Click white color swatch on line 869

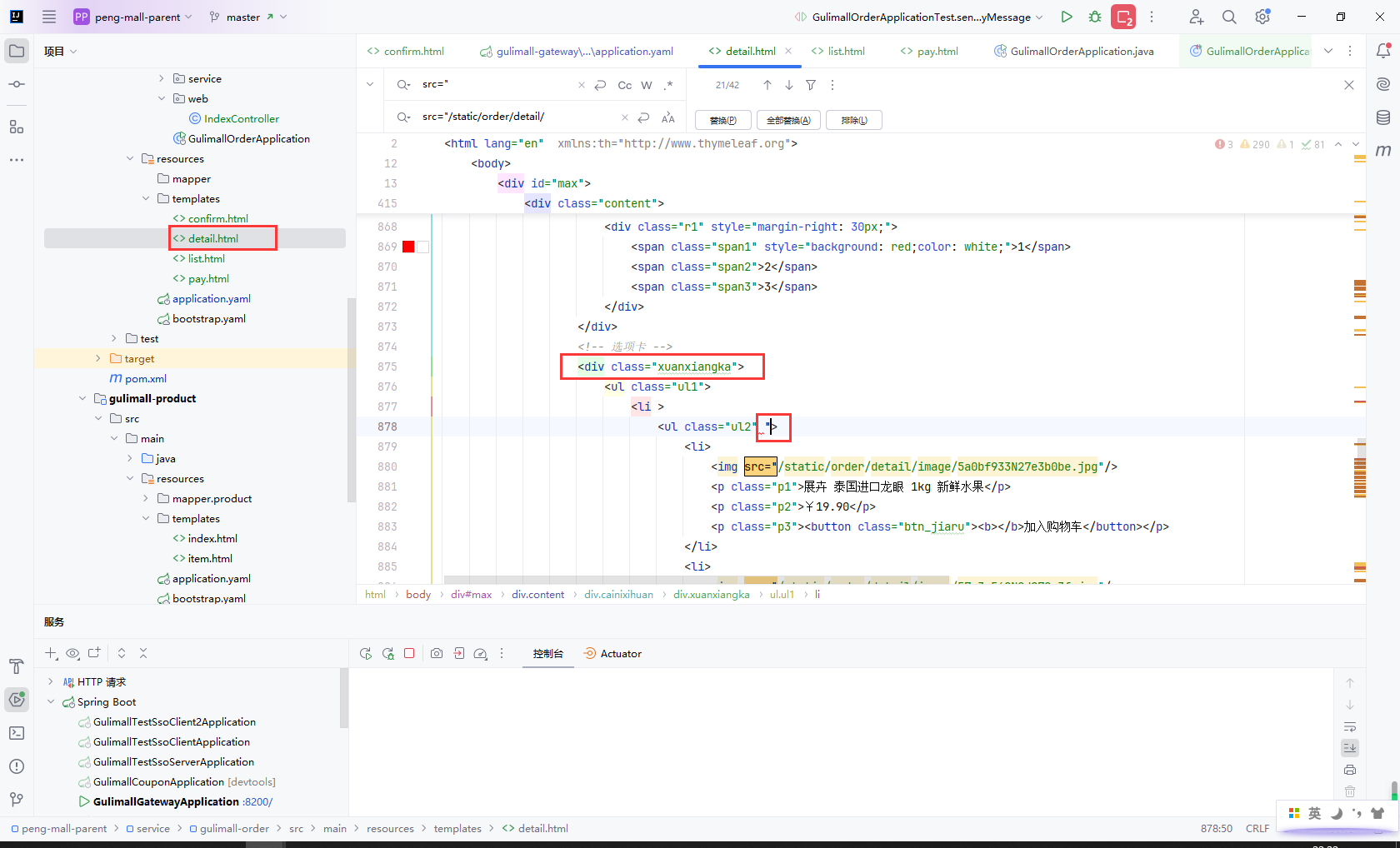click(x=422, y=247)
